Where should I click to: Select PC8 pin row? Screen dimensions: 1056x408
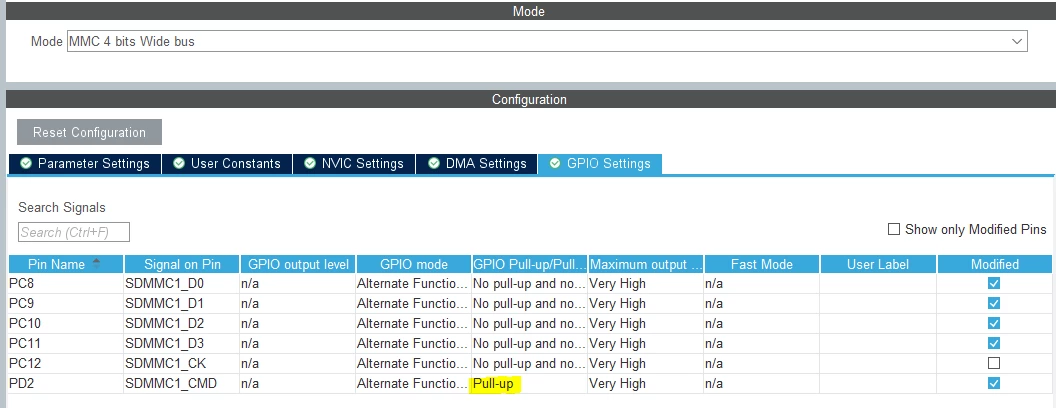coord(530,283)
